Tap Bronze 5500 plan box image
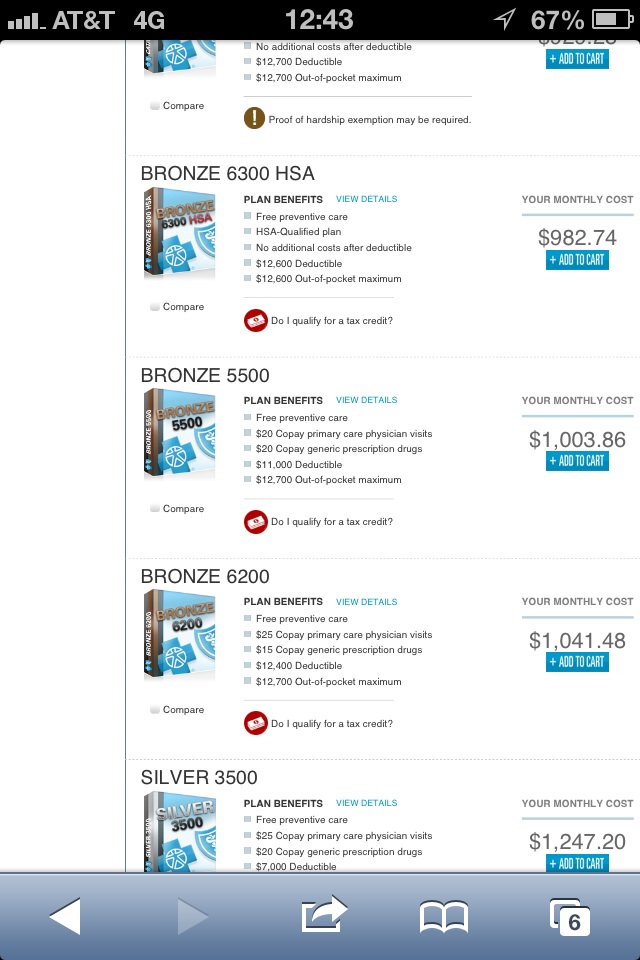The height and width of the screenshot is (960, 640). tap(180, 434)
